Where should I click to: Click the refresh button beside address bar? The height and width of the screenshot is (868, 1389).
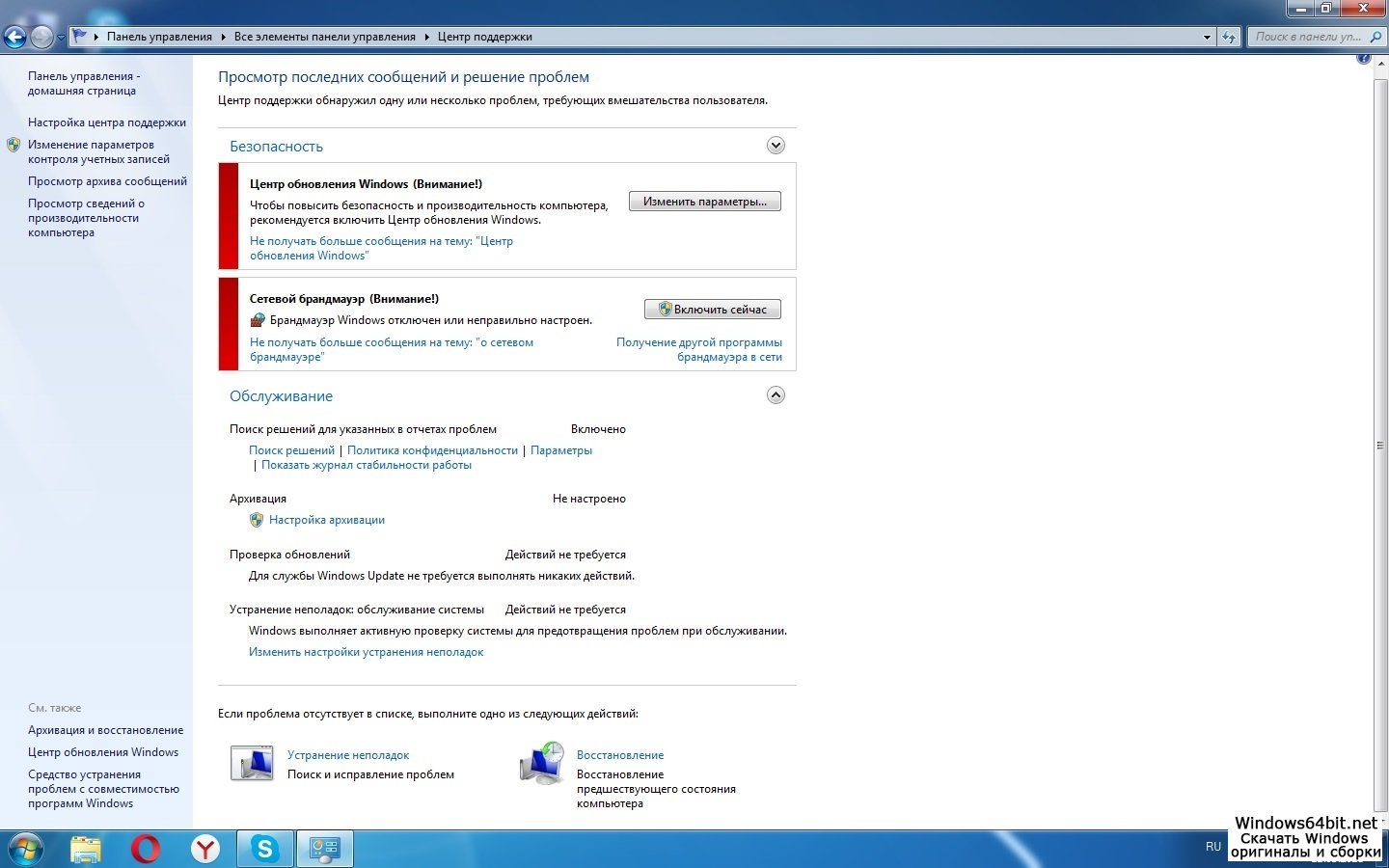pyautogui.click(x=1228, y=38)
